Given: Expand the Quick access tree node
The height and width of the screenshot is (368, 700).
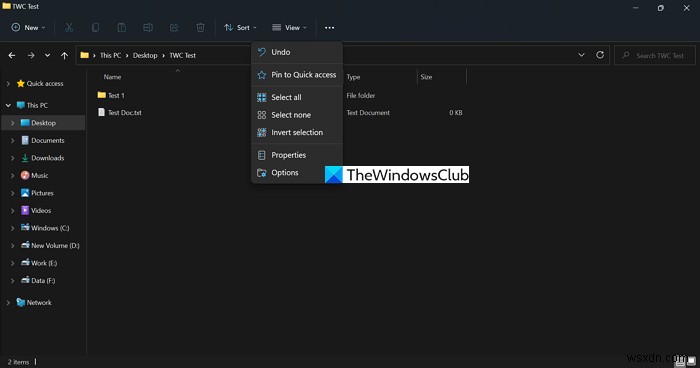Looking at the screenshot, I should click(x=8, y=84).
